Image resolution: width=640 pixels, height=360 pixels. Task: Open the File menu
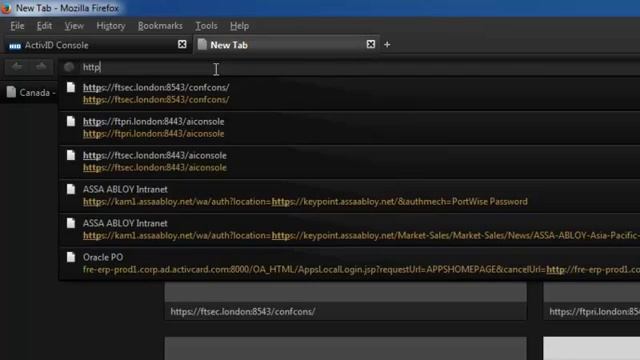click(x=17, y=26)
